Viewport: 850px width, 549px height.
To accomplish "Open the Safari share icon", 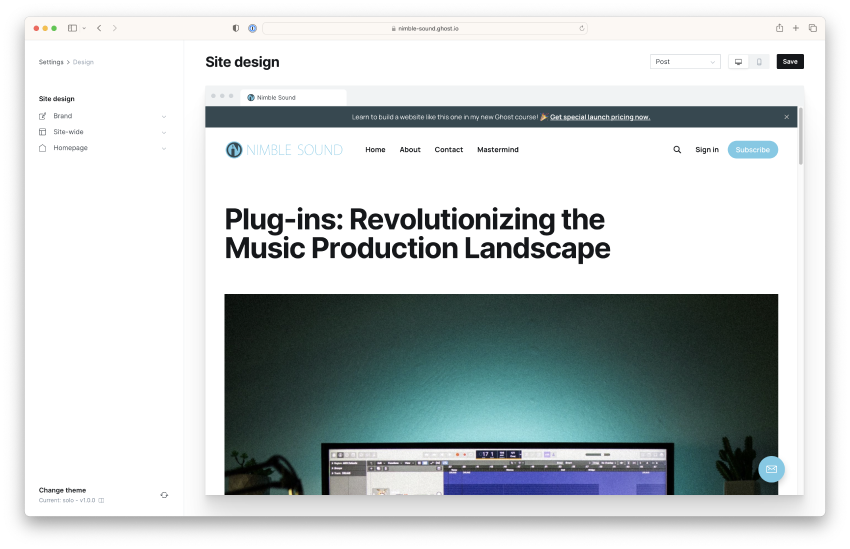I will click(x=779, y=28).
